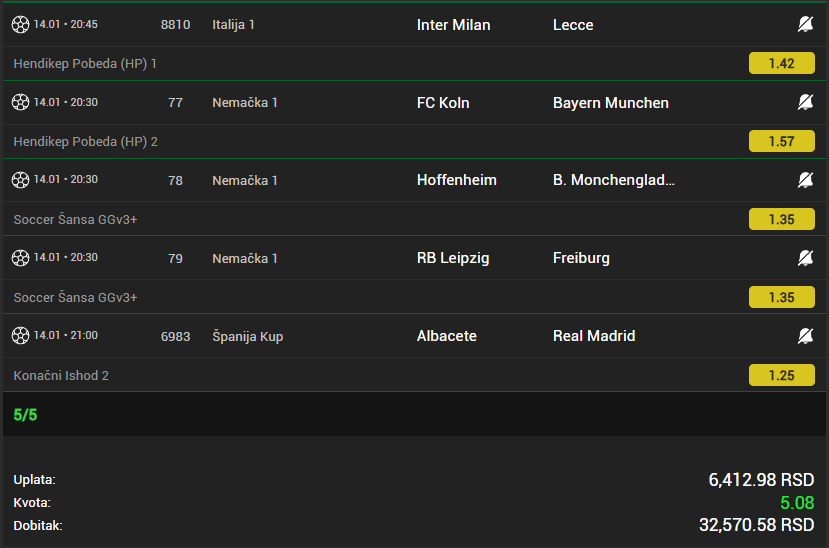Enable notifications for Hoffenheim match

pos(805,180)
